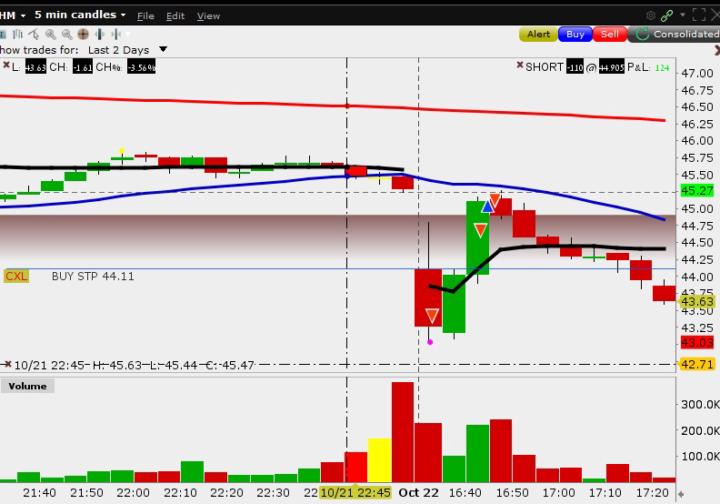720x504 pixels.
Task: Click the highlighted 10/21 22:45 time label
Action: (x=355, y=493)
